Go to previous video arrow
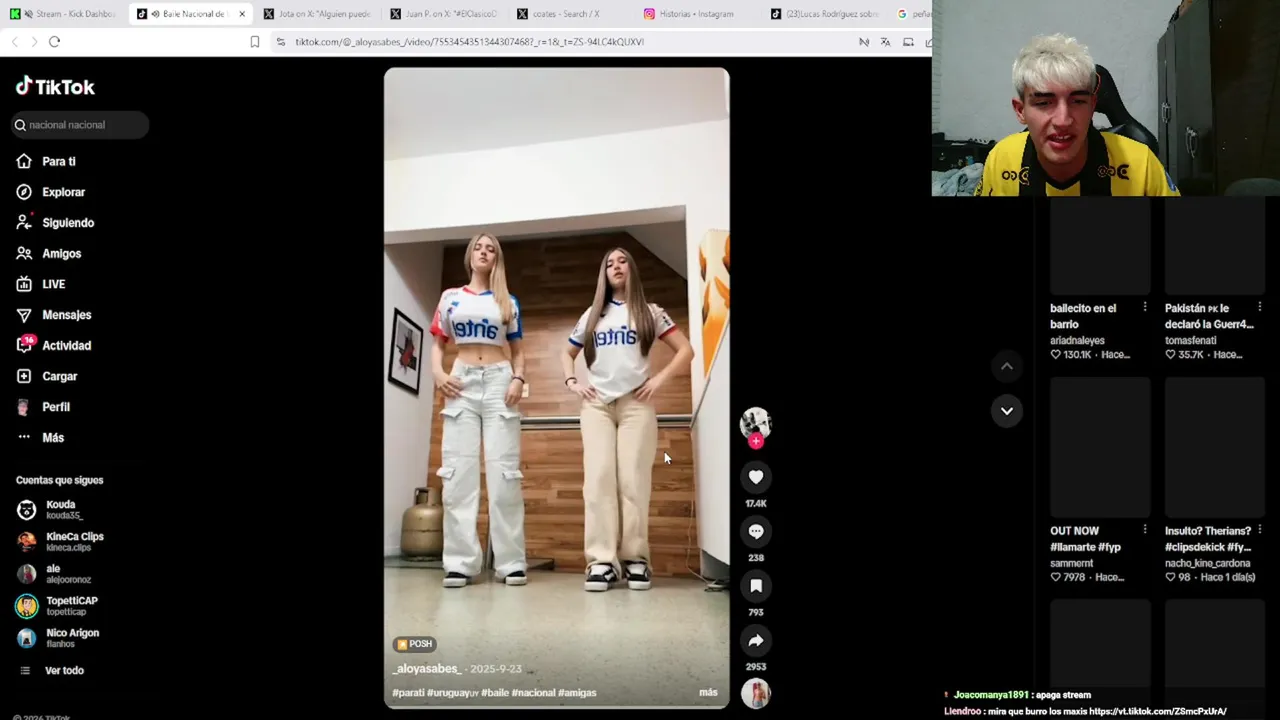This screenshot has height=720, width=1280. 1007,367
